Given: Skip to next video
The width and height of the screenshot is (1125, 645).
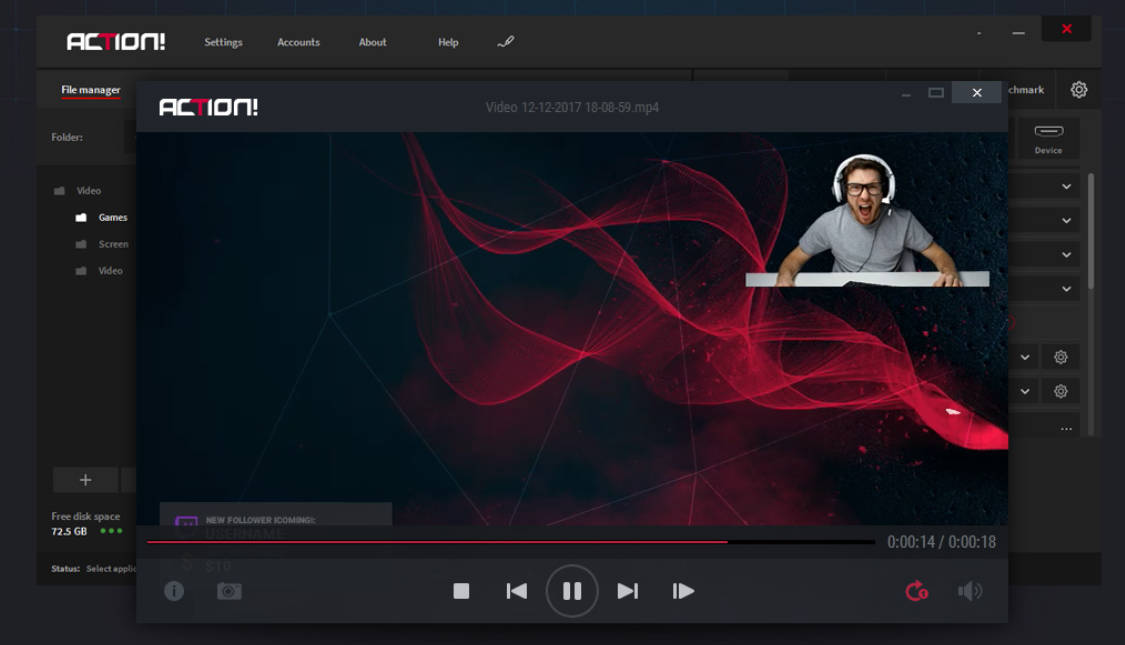Looking at the screenshot, I should [628, 590].
